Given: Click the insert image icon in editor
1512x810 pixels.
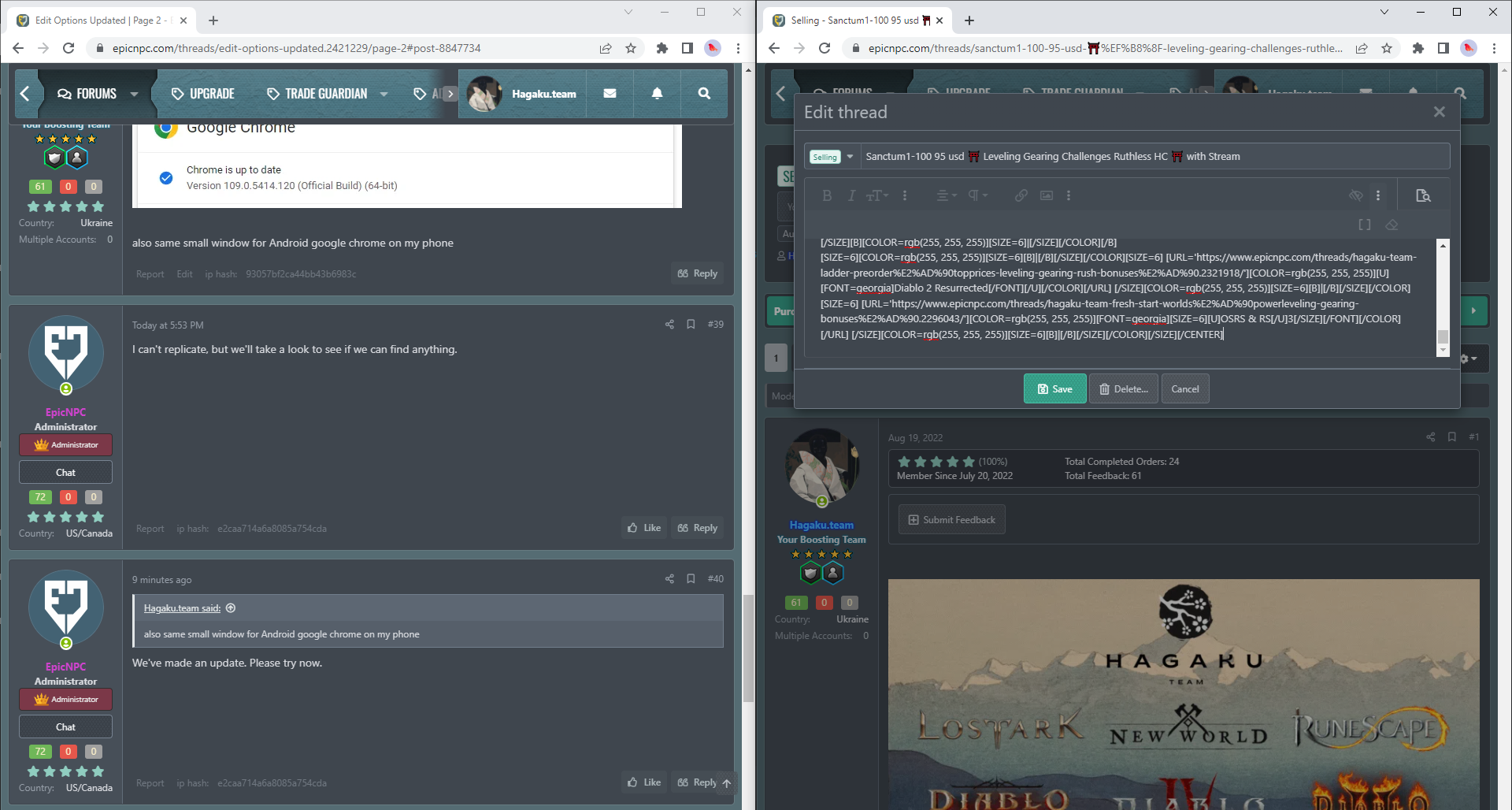Looking at the screenshot, I should click(x=1047, y=195).
